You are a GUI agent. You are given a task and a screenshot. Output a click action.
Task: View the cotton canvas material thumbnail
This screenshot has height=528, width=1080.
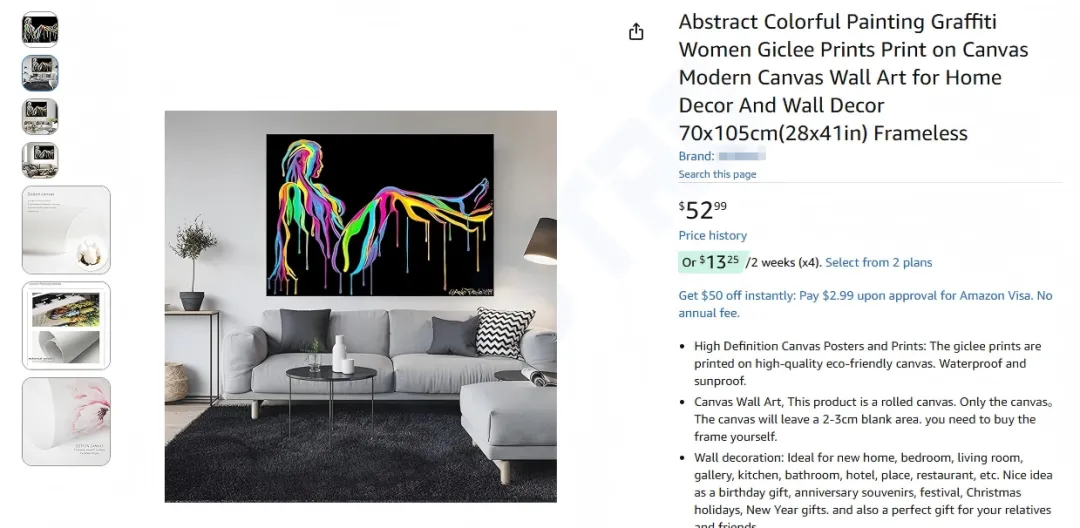click(66, 230)
